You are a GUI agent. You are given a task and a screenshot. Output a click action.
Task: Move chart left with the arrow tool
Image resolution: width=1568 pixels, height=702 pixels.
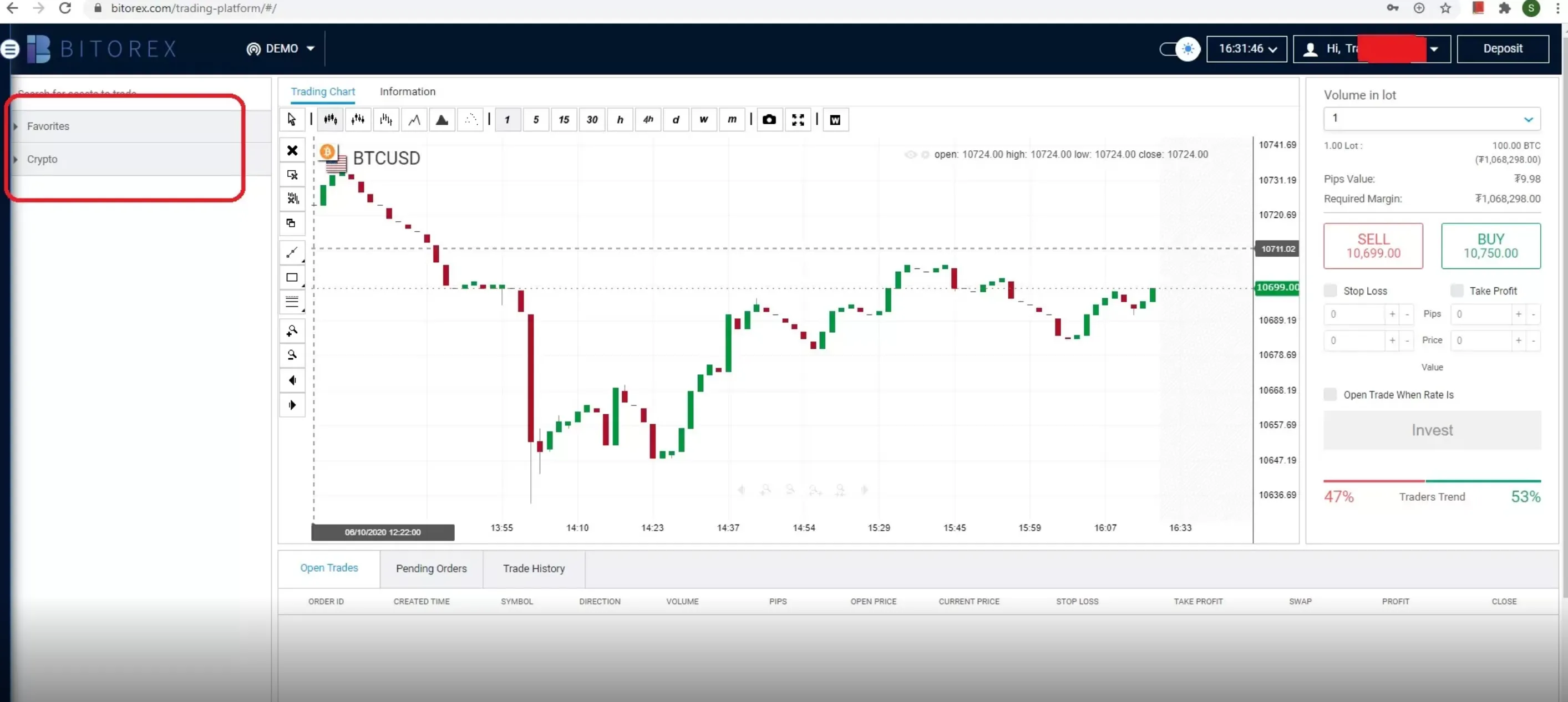pos(292,380)
